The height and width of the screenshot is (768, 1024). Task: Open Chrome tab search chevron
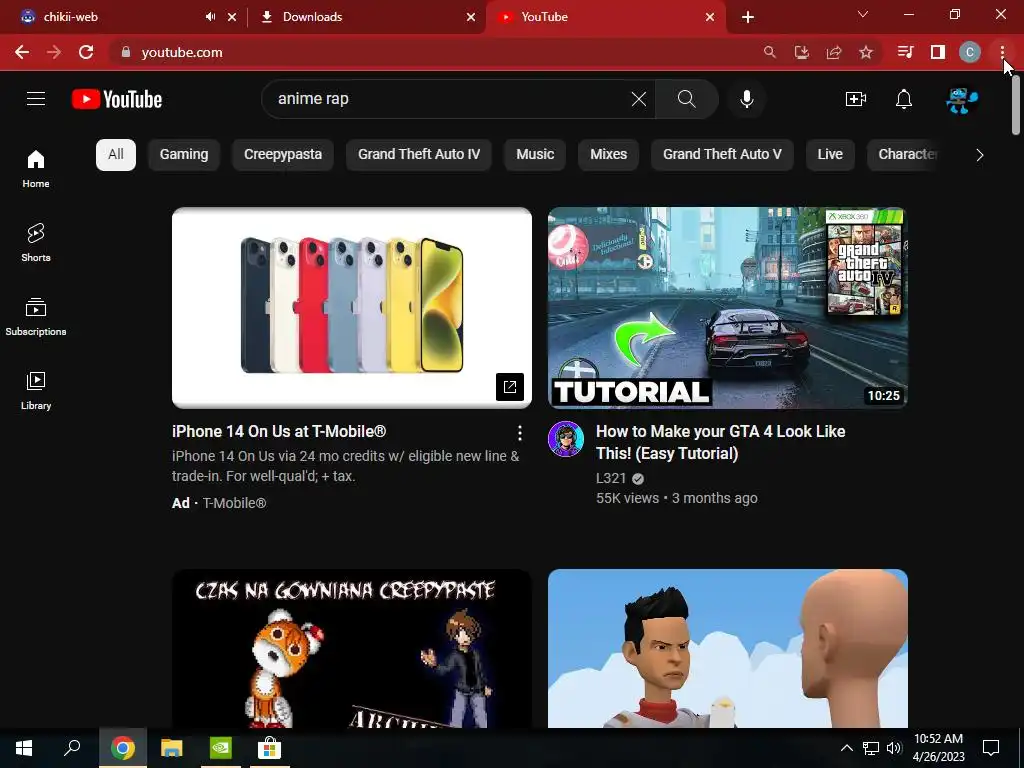tap(863, 14)
